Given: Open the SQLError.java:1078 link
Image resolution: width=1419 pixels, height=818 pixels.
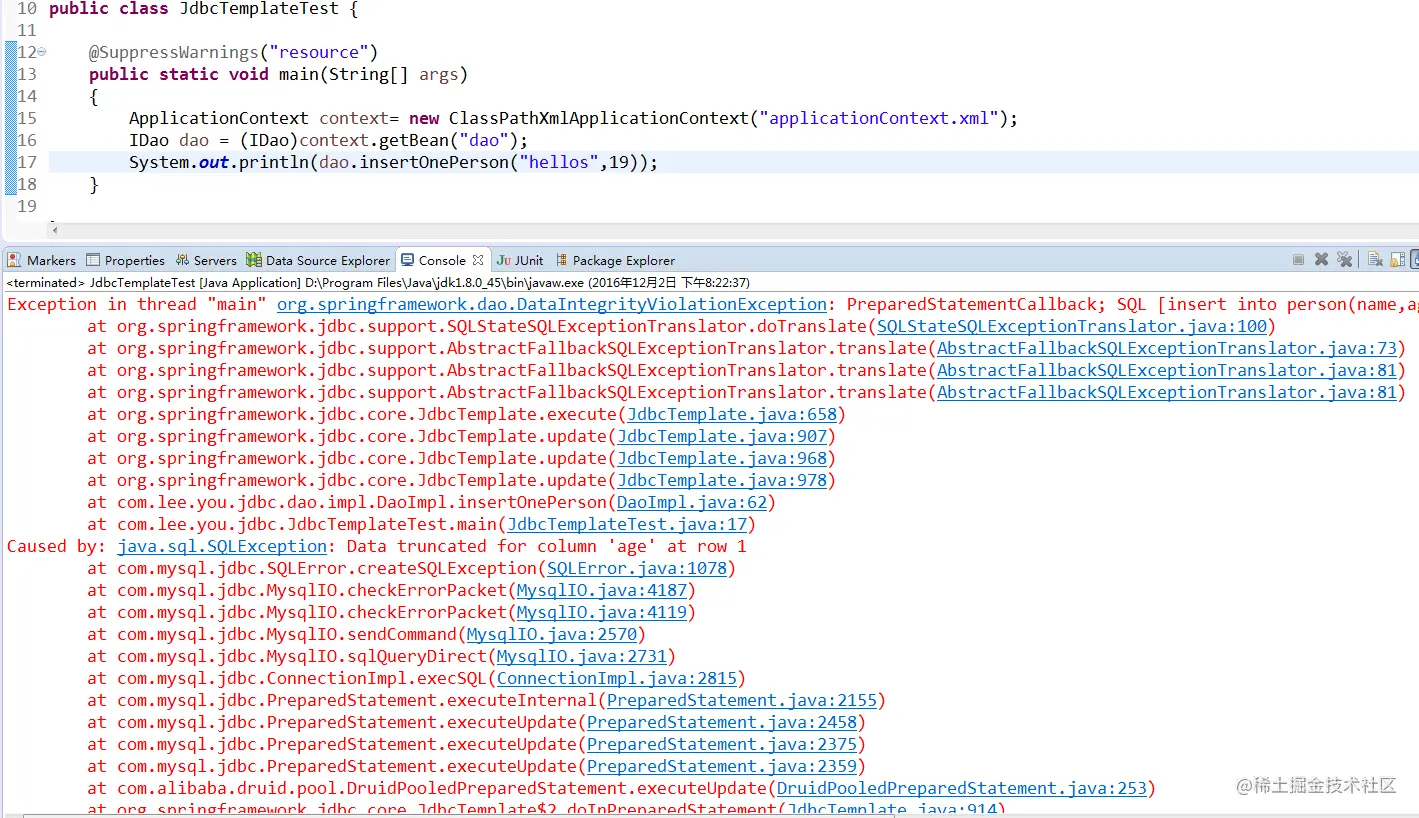Looking at the screenshot, I should pos(637,568).
